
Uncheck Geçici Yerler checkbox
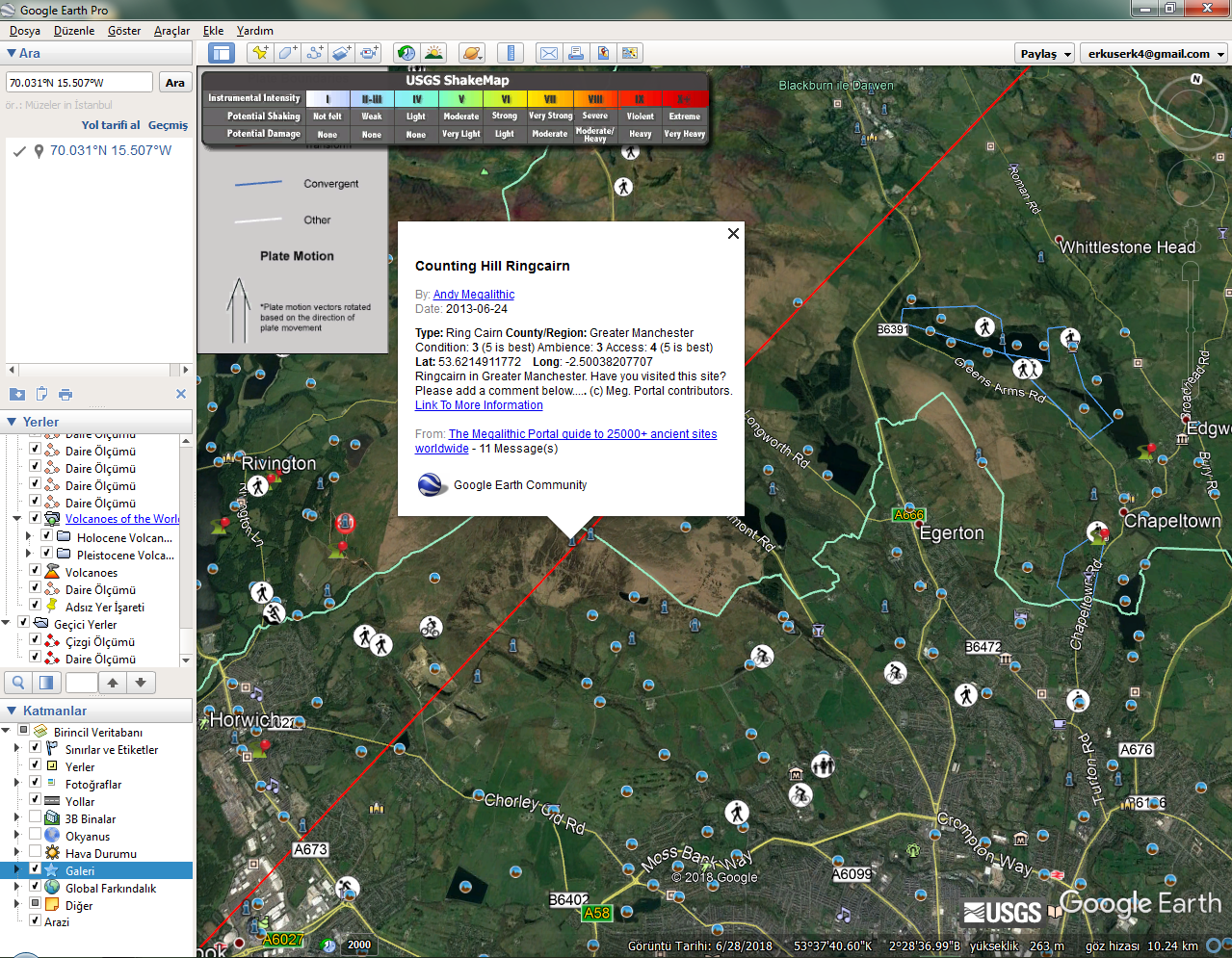pyautogui.click(x=23, y=622)
